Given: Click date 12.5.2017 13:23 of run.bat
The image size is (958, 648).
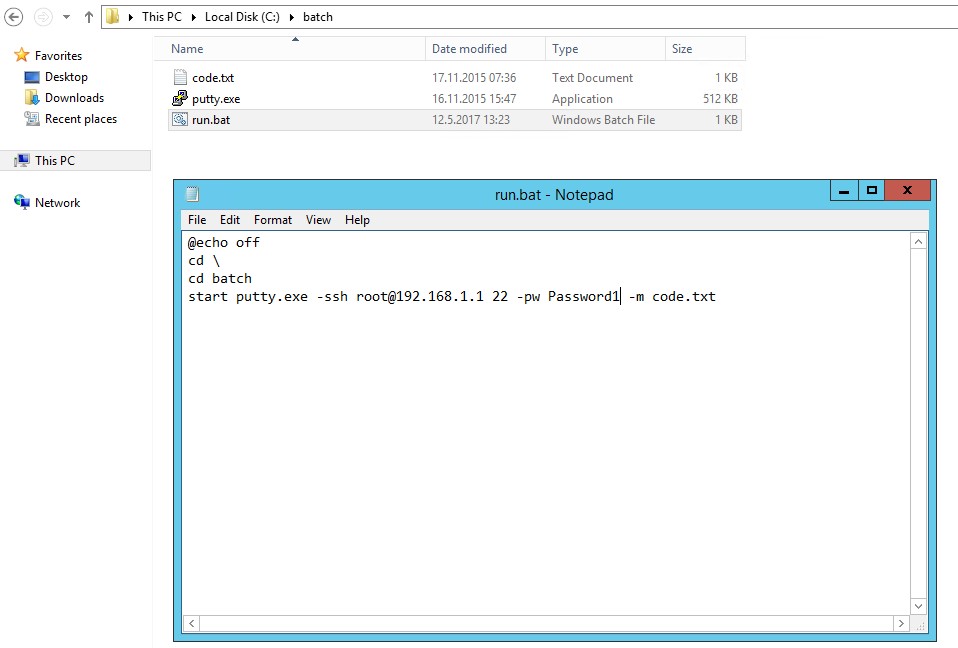Looking at the screenshot, I should tap(470, 120).
